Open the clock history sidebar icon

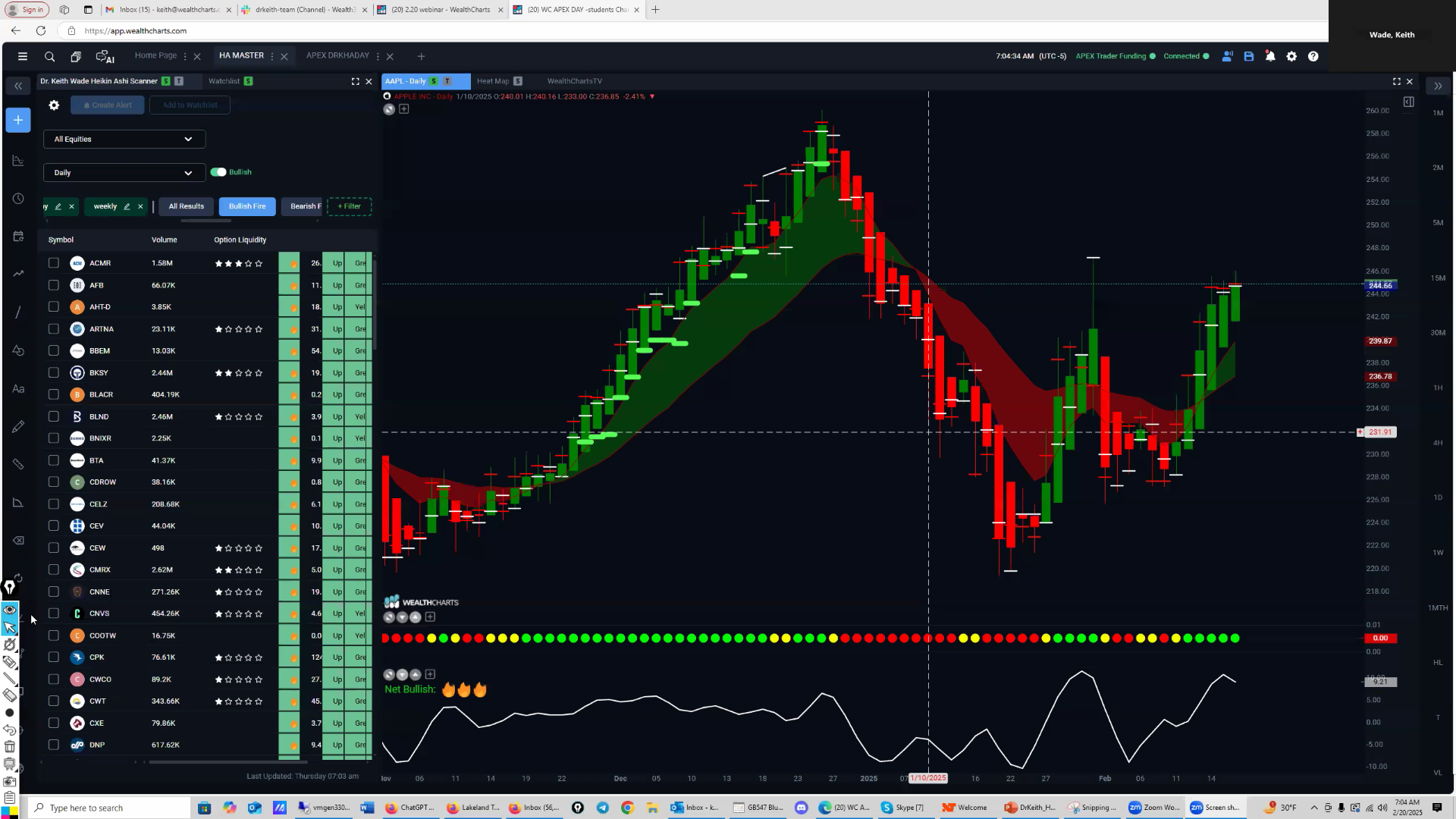(18, 199)
